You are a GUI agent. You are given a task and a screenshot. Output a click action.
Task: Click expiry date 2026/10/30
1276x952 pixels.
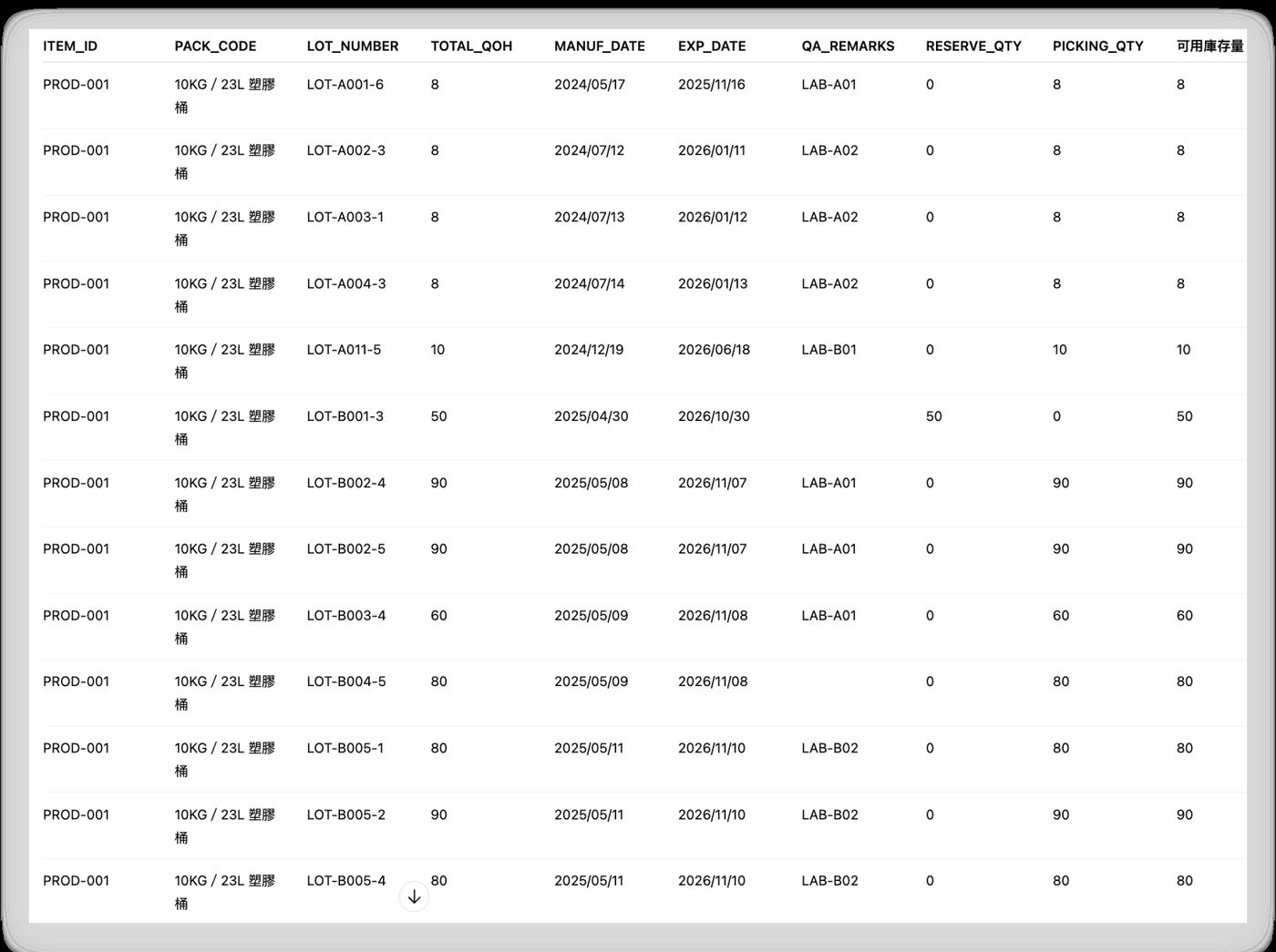tap(715, 416)
